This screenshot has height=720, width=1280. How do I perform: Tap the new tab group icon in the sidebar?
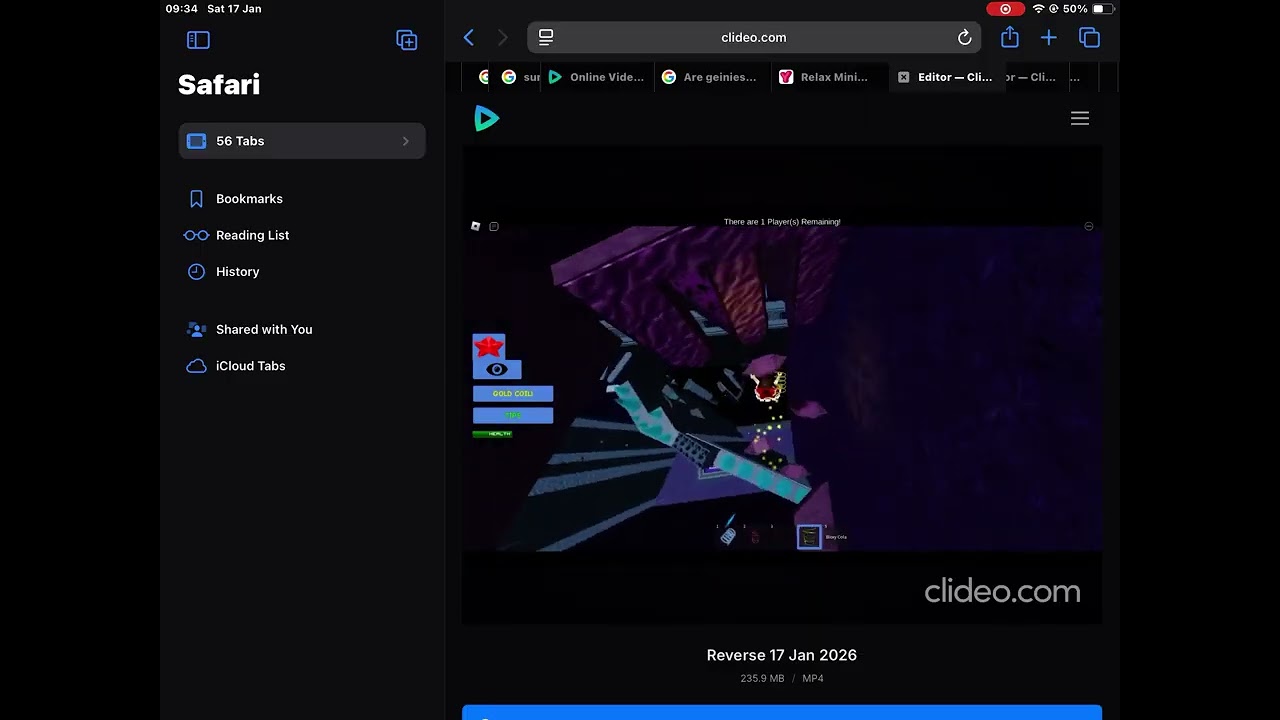click(x=406, y=40)
